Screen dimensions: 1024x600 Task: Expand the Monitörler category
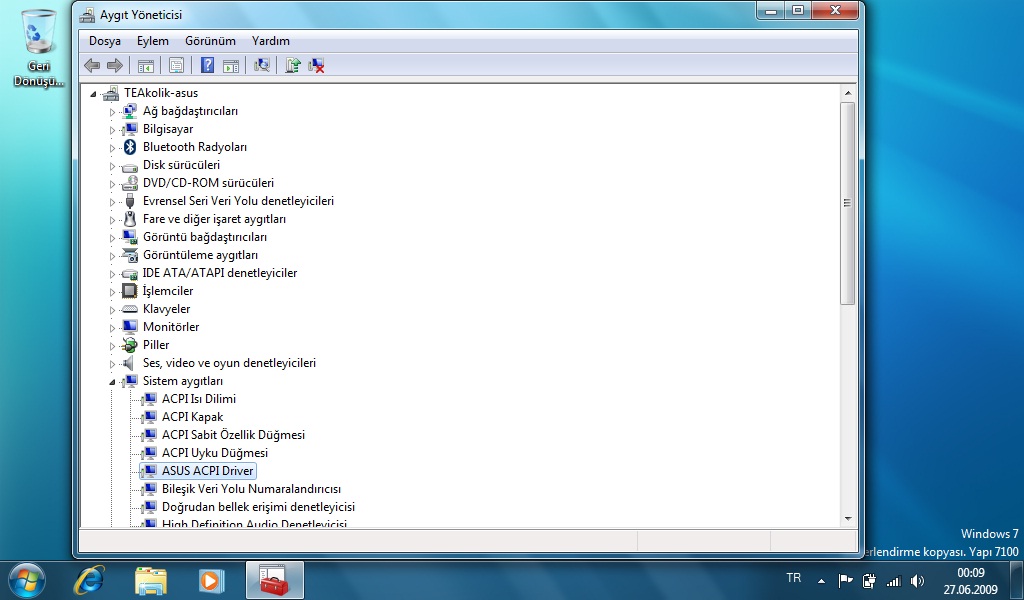tap(112, 328)
